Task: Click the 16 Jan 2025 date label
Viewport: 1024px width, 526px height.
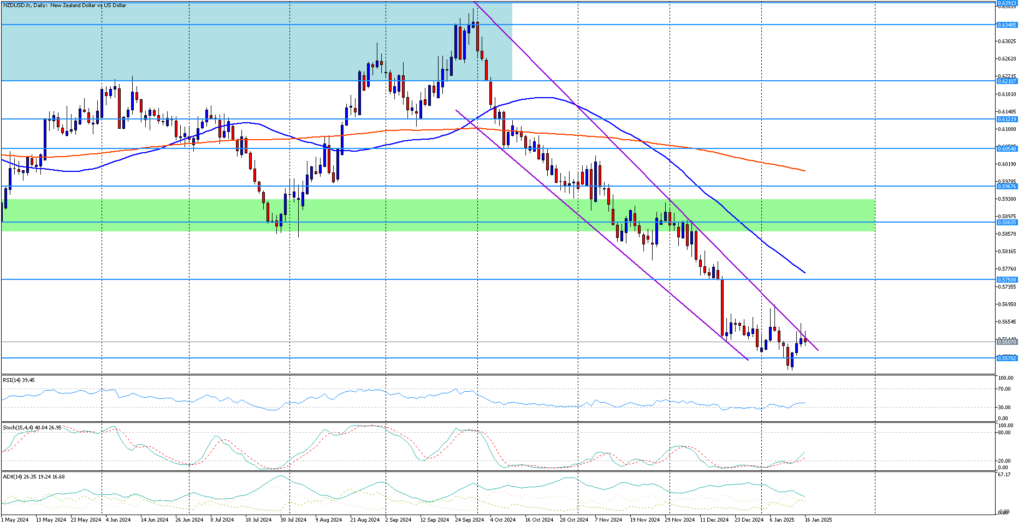Action: (818, 521)
